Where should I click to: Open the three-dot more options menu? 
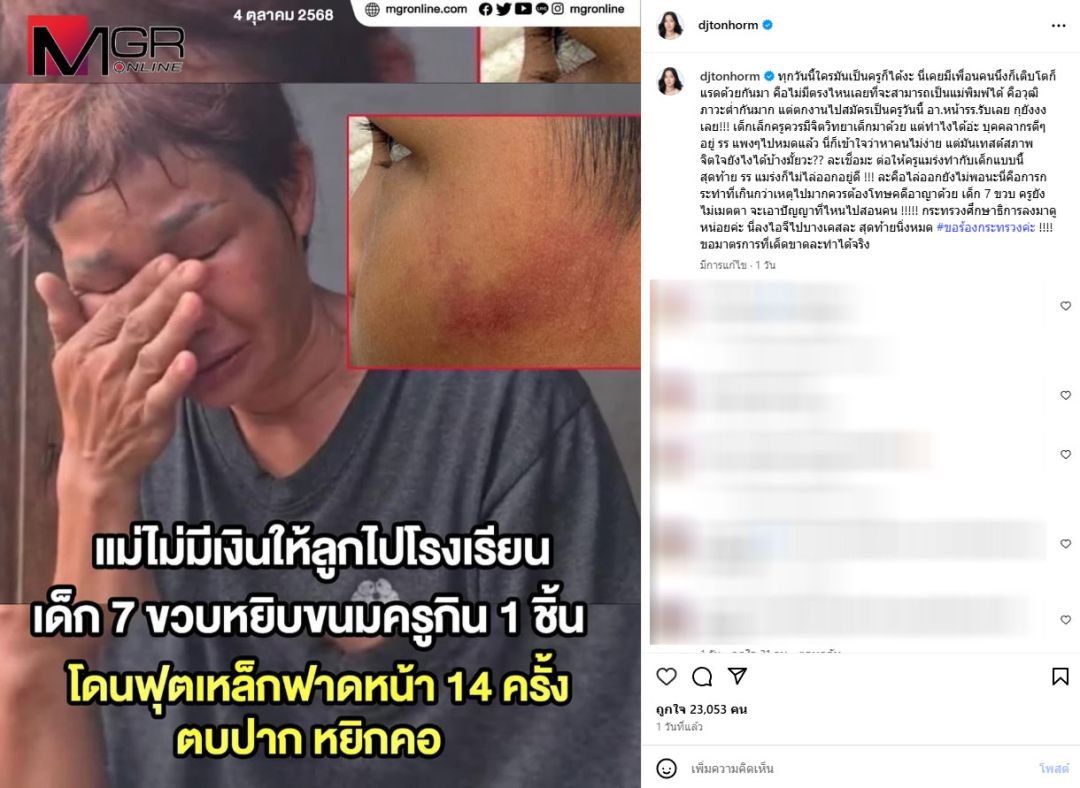(x=1059, y=25)
